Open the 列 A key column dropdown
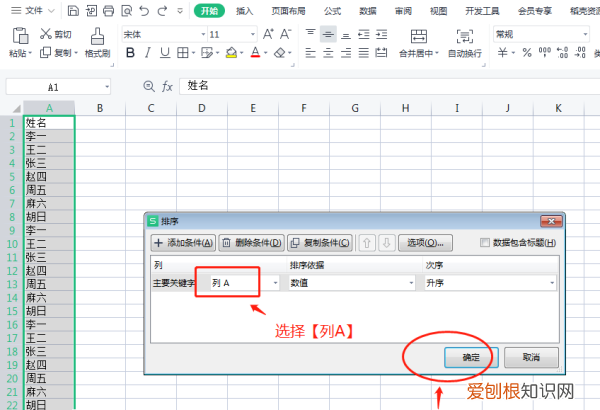 tap(276, 283)
